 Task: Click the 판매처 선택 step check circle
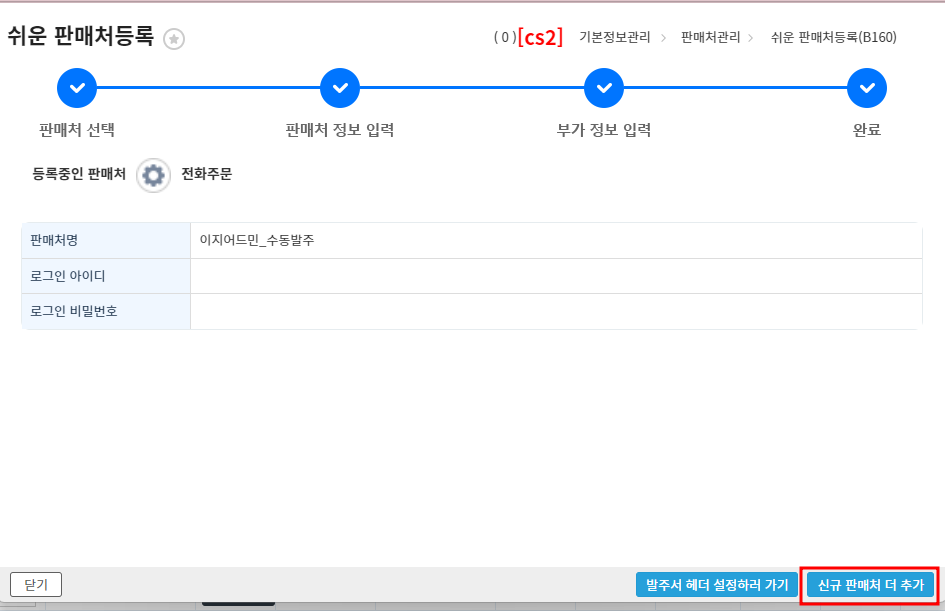pos(77,88)
